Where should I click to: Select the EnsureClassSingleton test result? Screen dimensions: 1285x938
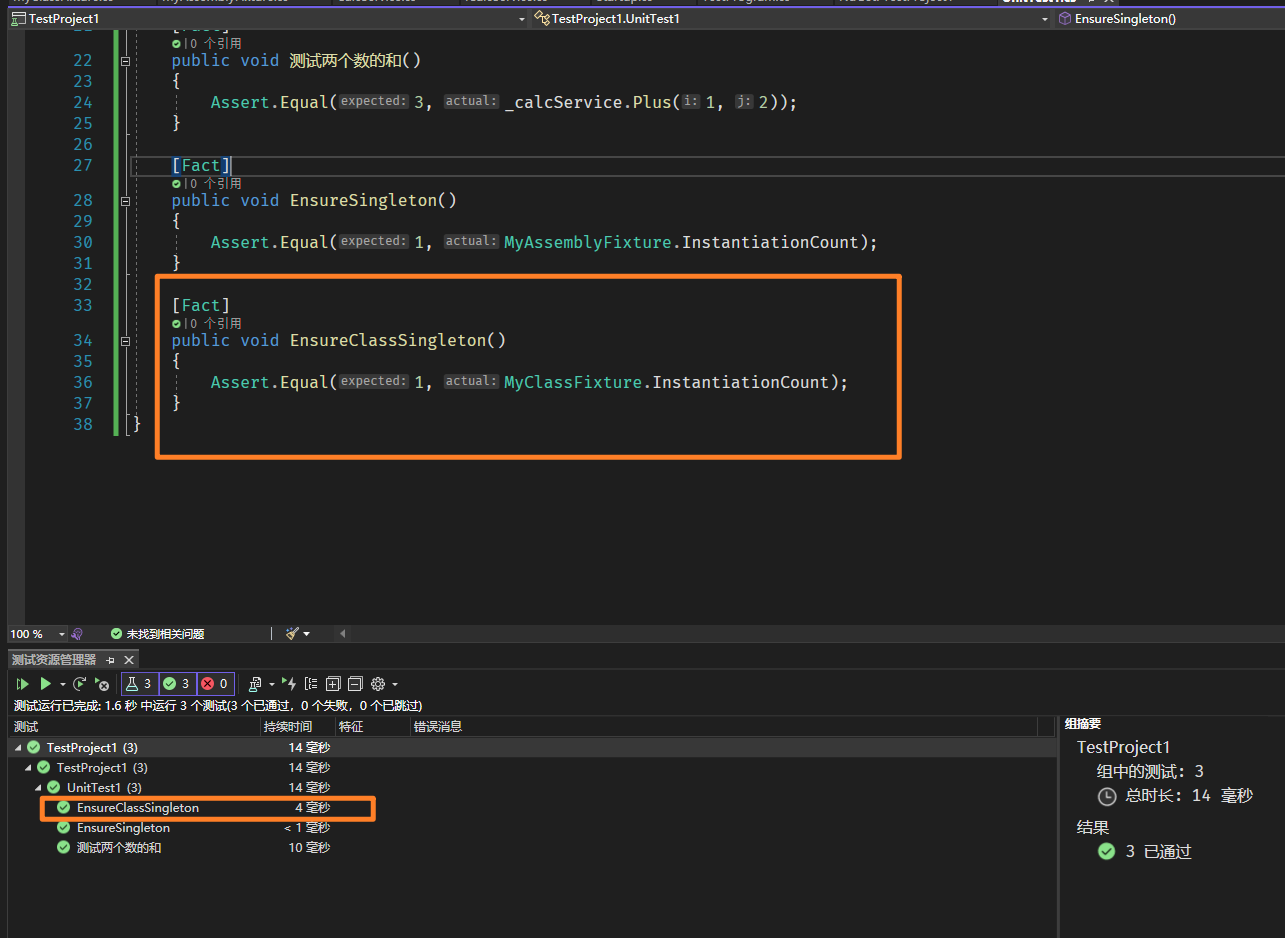137,808
